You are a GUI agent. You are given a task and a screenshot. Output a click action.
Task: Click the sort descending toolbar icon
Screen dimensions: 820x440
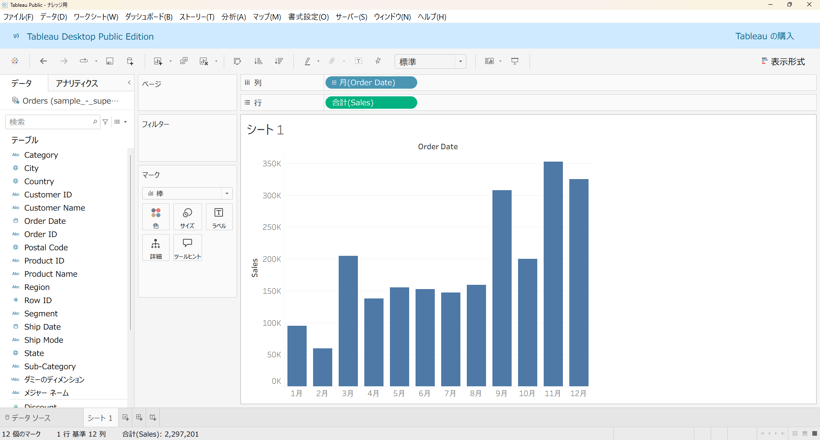point(279,61)
